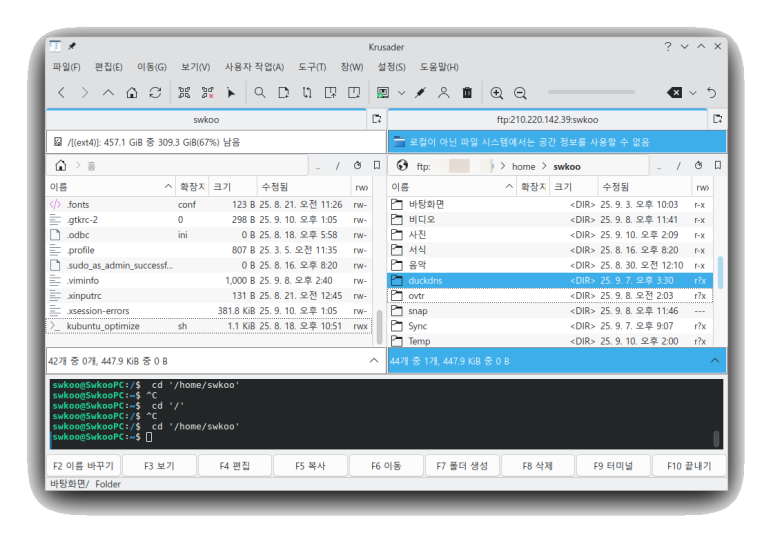Open file search with the magnifier icon
This screenshot has height=544, width=773.
pyautogui.click(x=260, y=93)
